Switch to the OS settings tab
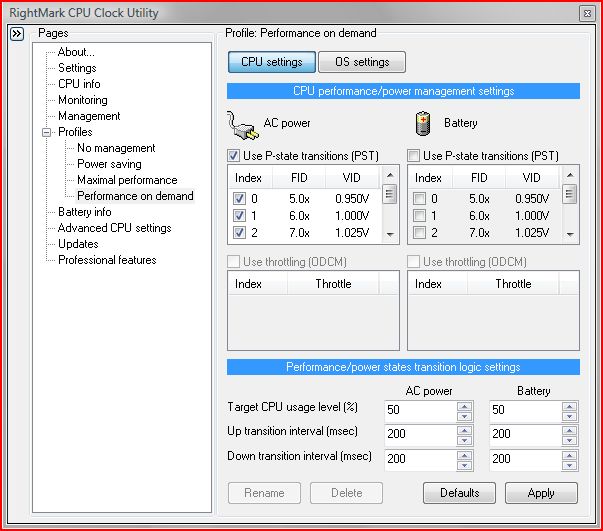The width and height of the screenshot is (603, 531). click(x=362, y=62)
